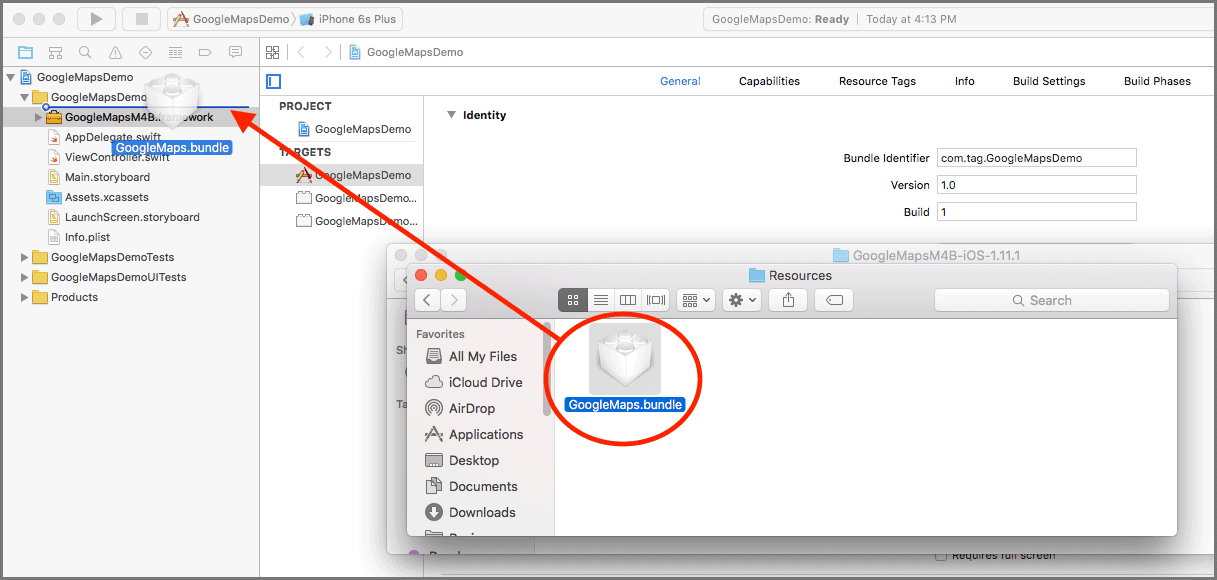The height and width of the screenshot is (580, 1217).
Task: Switch Finder to column view
Action: point(628,300)
